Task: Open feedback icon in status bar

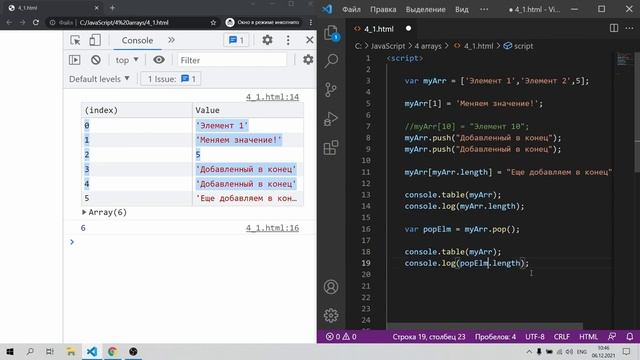Action: click(x=612, y=337)
